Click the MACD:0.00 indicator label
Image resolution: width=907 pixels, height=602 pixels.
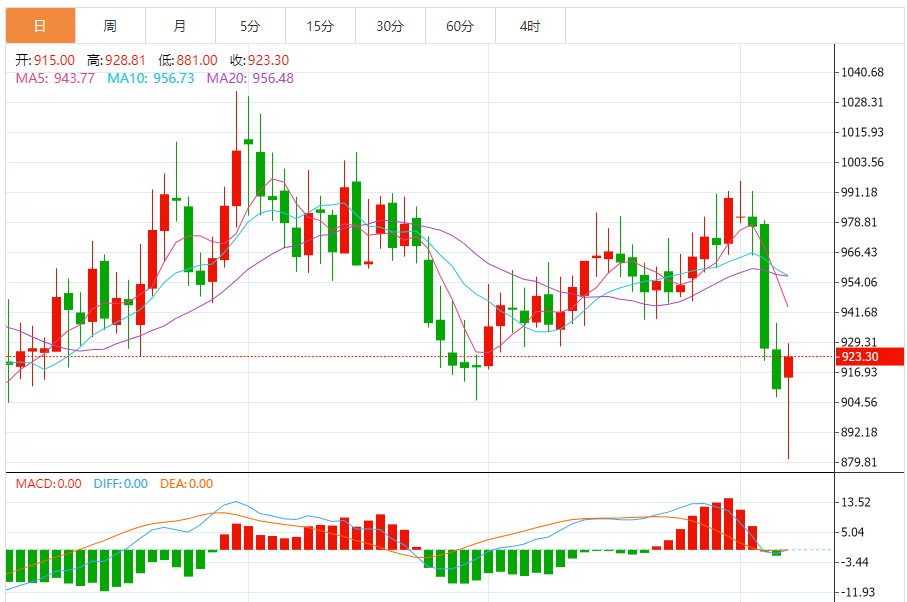(49, 484)
